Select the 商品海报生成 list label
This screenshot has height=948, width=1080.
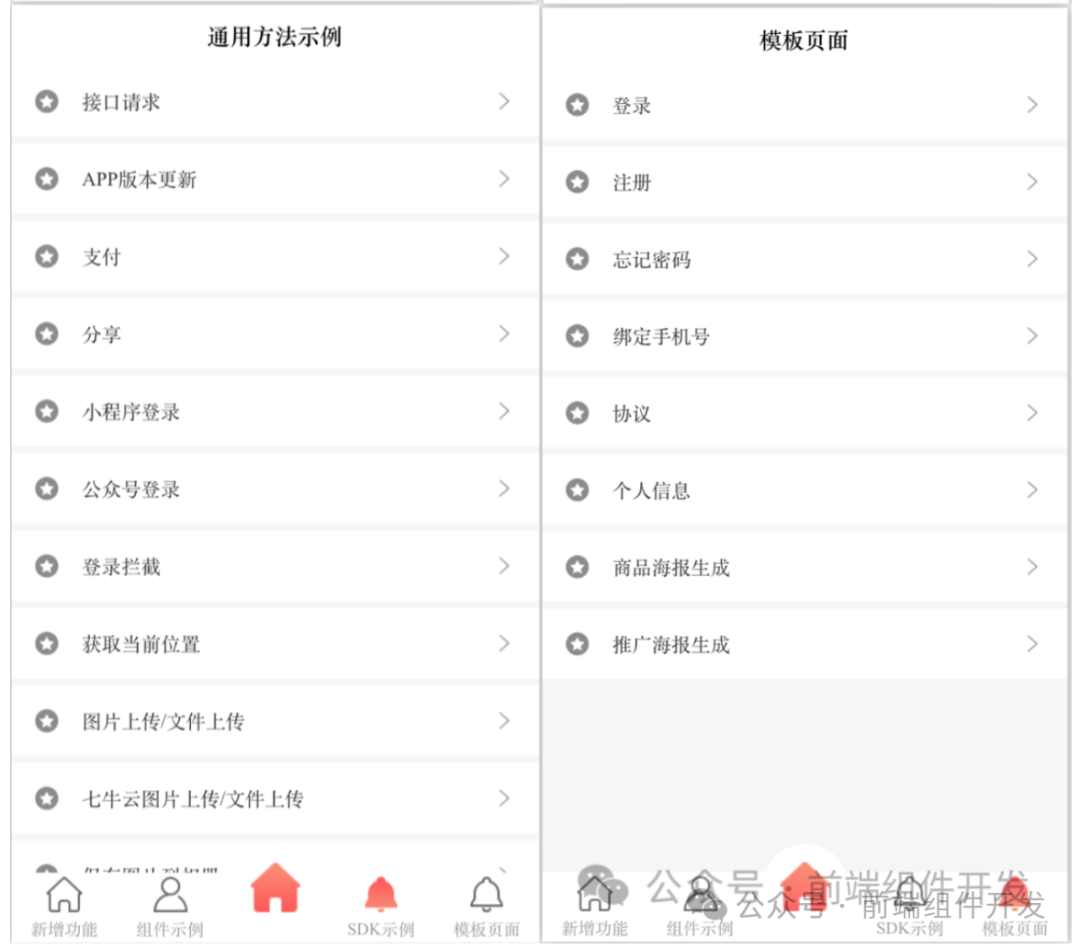(x=672, y=568)
